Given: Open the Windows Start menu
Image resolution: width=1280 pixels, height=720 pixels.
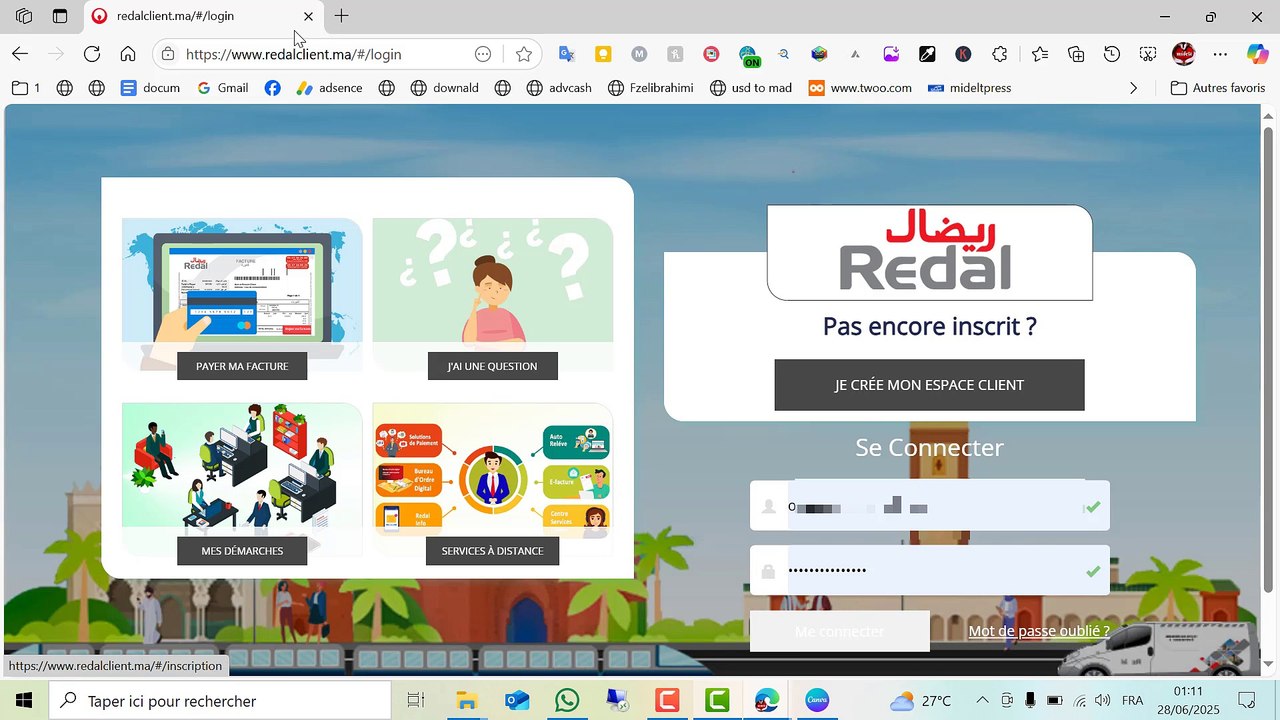Looking at the screenshot, I should [x=24, y=700].
